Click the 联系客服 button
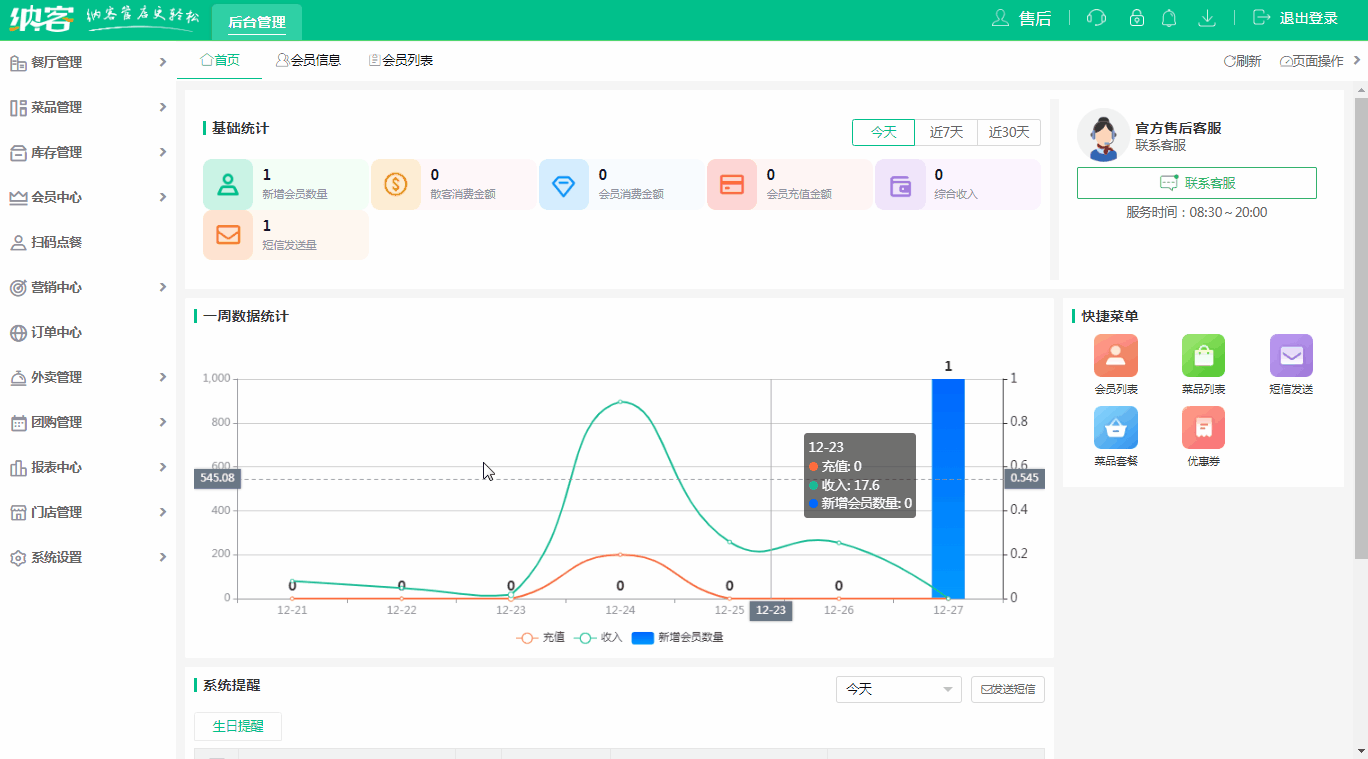Viewport: 1368px width, 759px height. [1196, 182]
